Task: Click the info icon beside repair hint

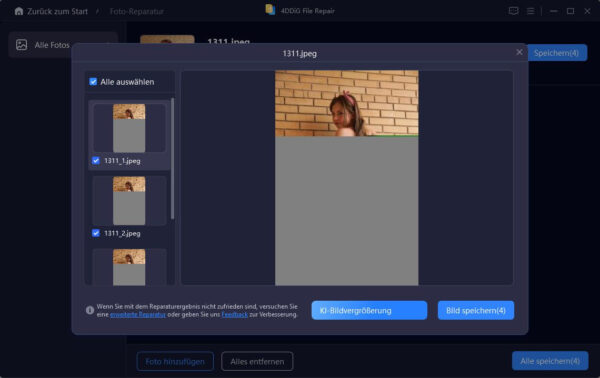Action: [x=90, y=310]
